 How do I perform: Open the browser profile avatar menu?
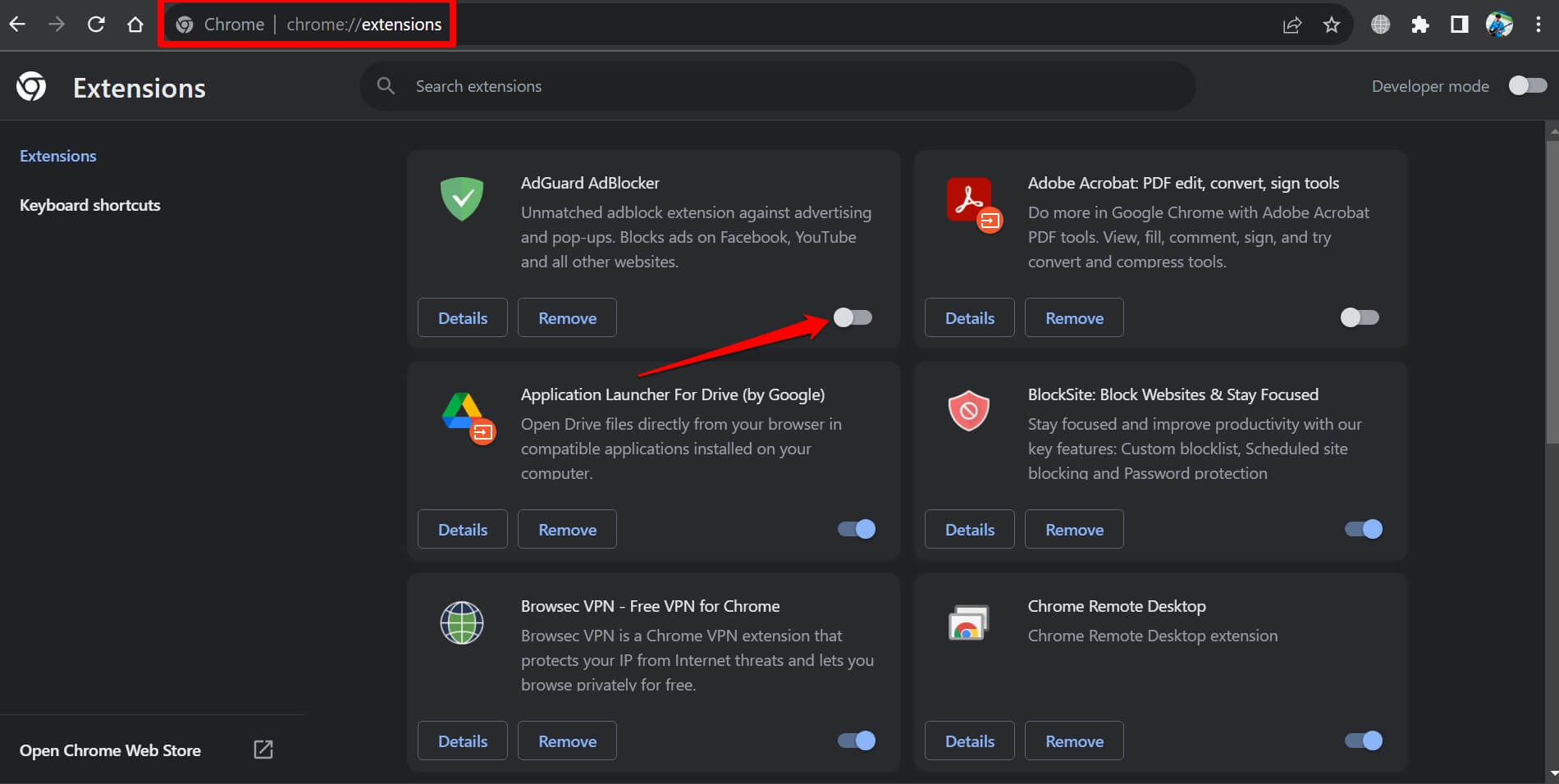1499,24
